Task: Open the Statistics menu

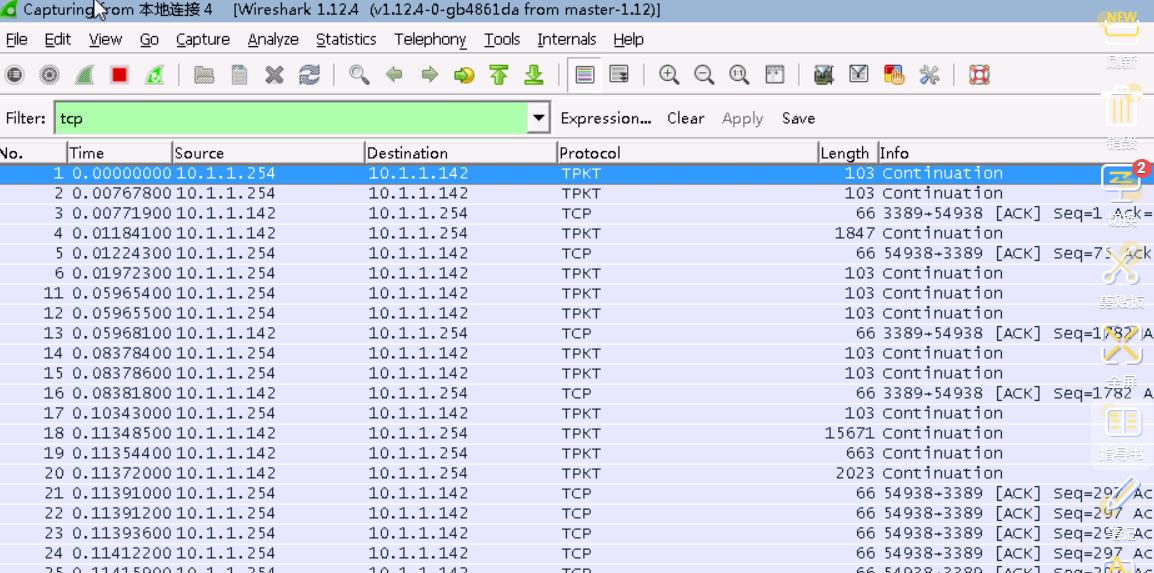Action: click(346, 40)
